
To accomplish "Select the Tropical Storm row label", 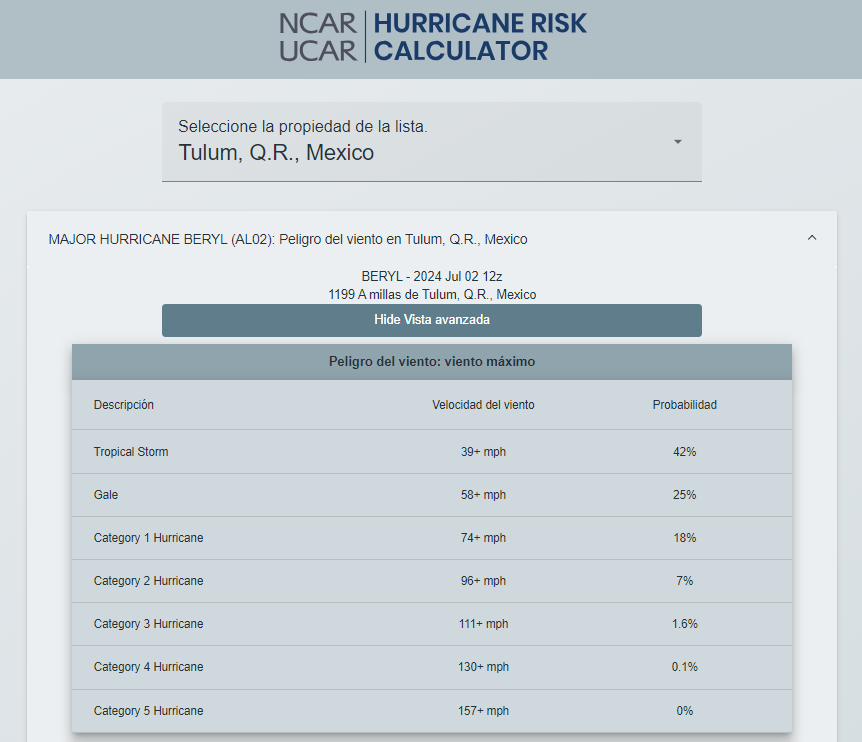I will [x=131, y=452].
